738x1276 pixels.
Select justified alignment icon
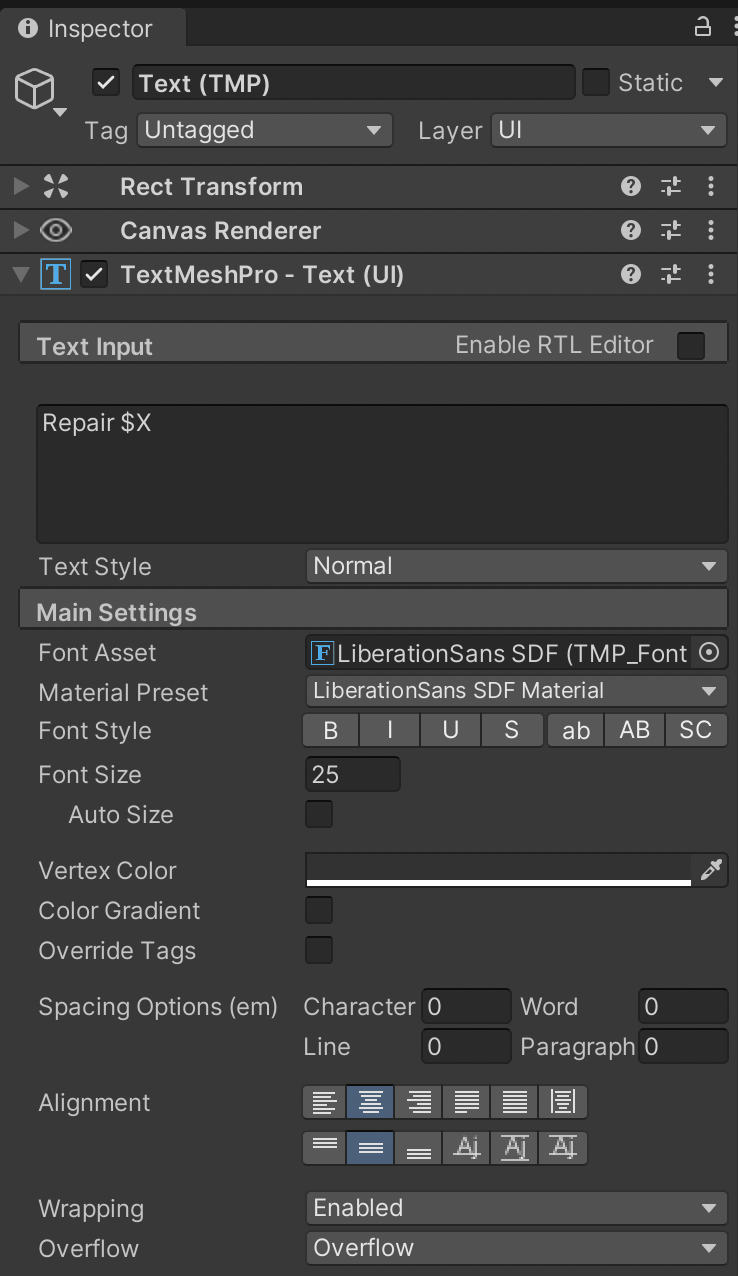coord(467,1102)
